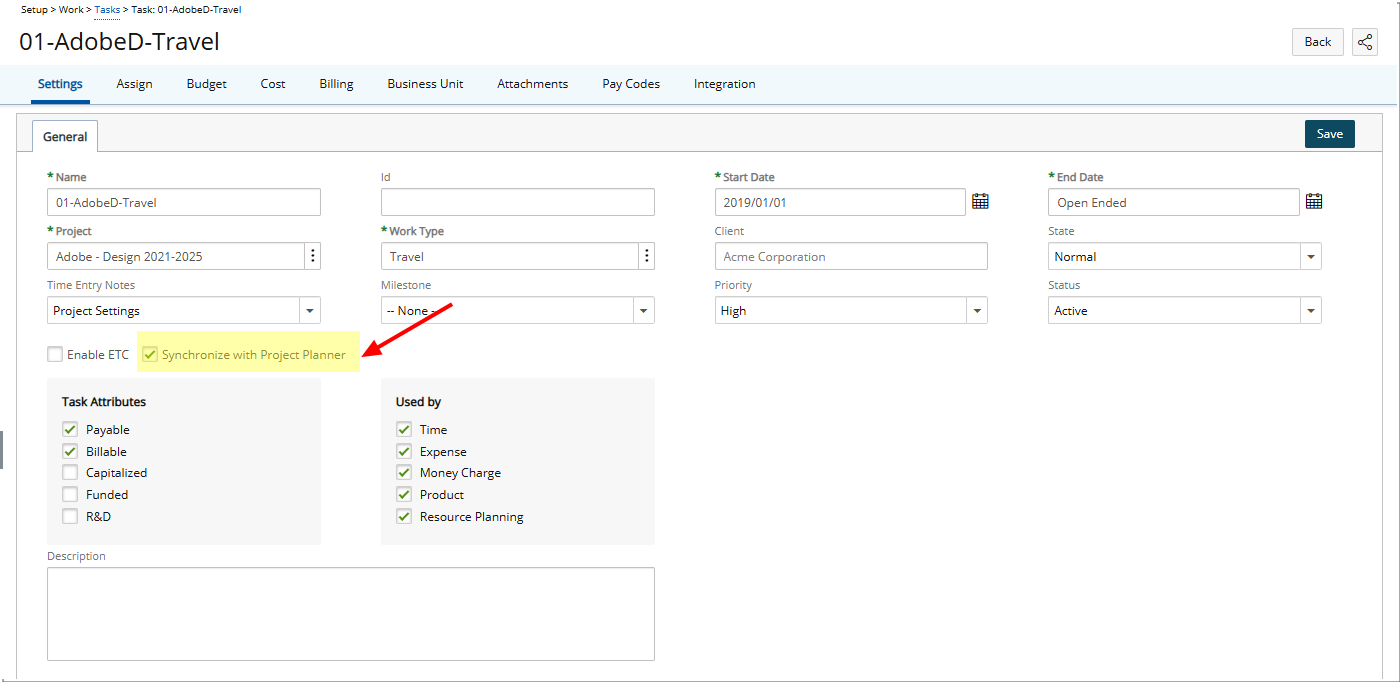
Task: Click into the Description text area
Action: pos(351,614)
